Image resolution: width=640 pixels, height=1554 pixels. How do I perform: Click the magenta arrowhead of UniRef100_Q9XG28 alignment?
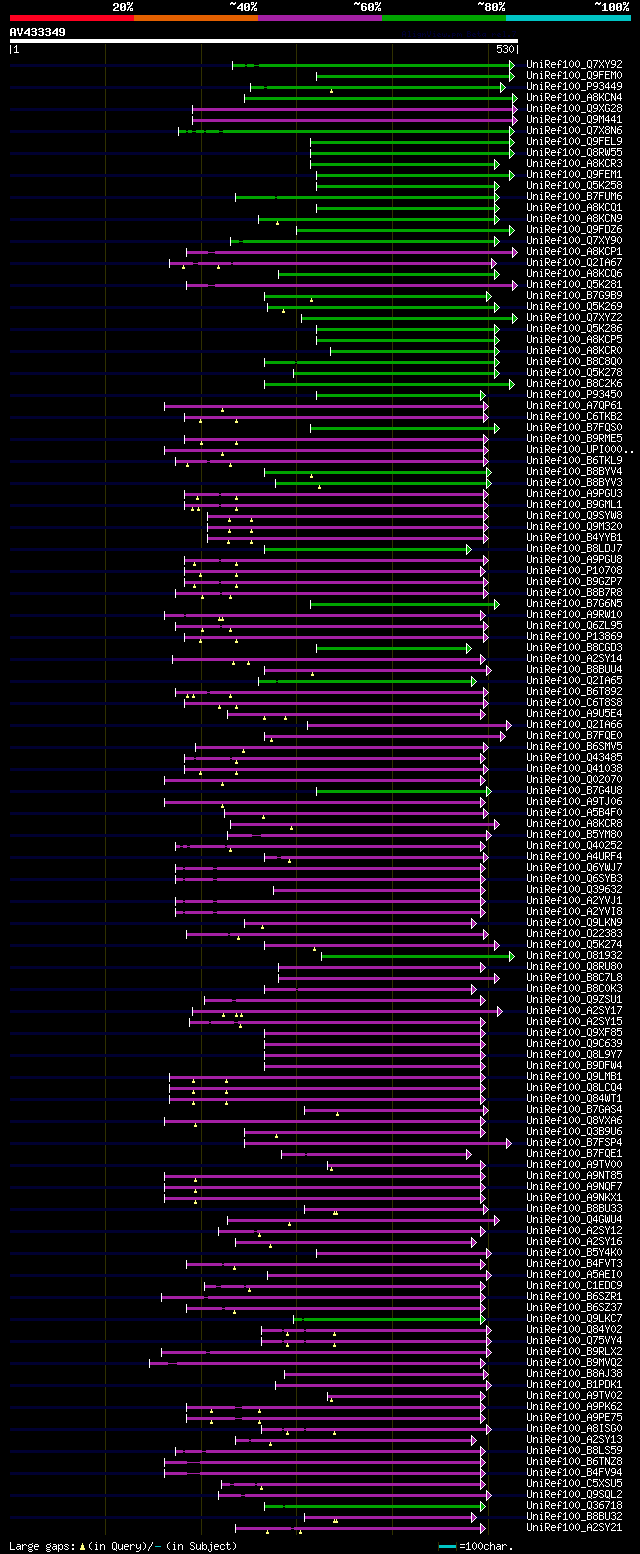tap(514, 109)
